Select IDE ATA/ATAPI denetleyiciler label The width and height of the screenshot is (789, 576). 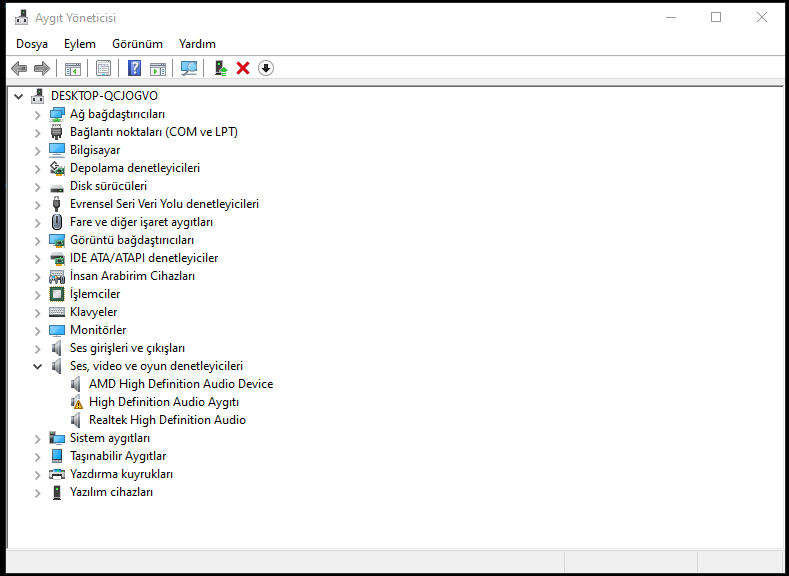click(144, 258)
